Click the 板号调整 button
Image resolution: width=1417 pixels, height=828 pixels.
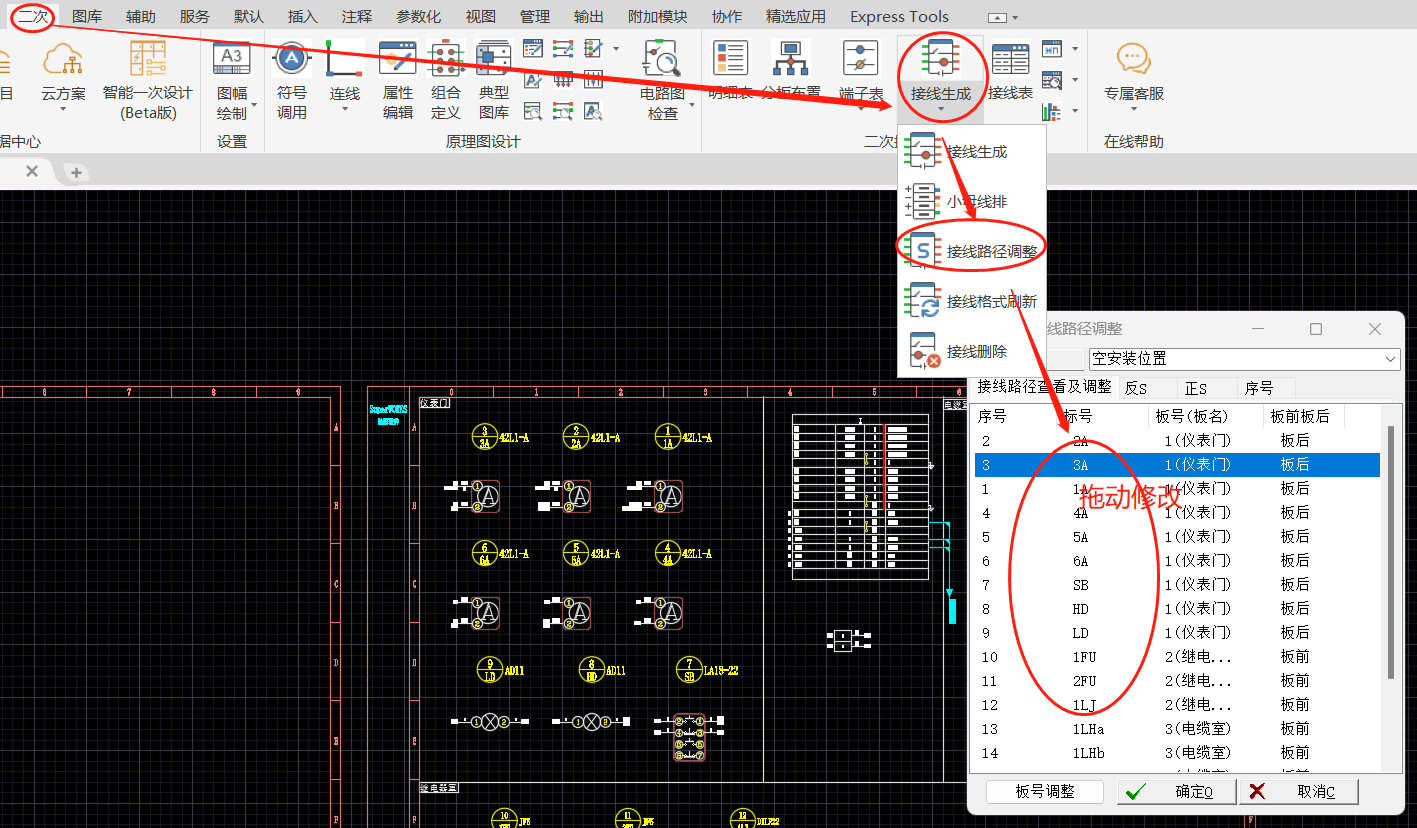[x=1044, y=791]
